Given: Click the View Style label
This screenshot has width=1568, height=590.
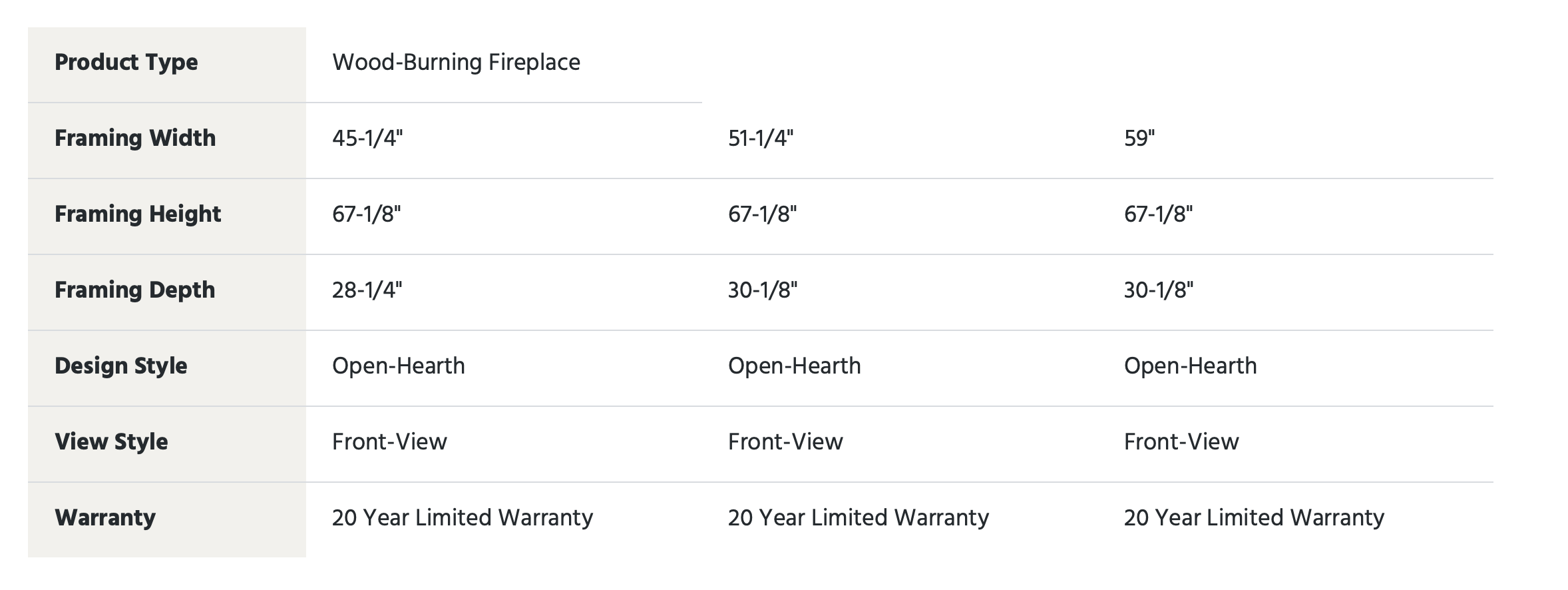Looking at the screenshot, I should coord(111,442).
